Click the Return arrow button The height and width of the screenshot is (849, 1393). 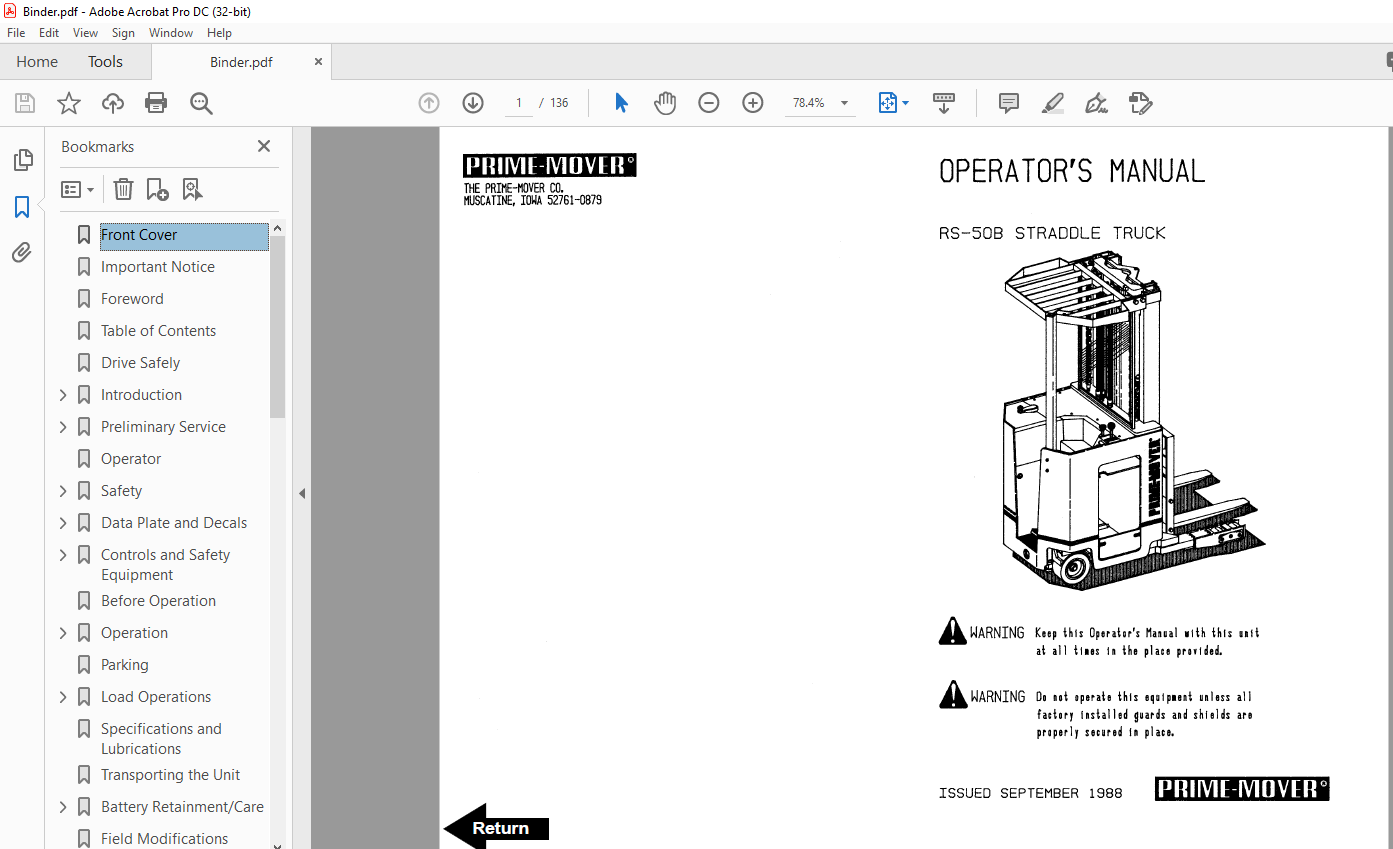tap(497, 827)
